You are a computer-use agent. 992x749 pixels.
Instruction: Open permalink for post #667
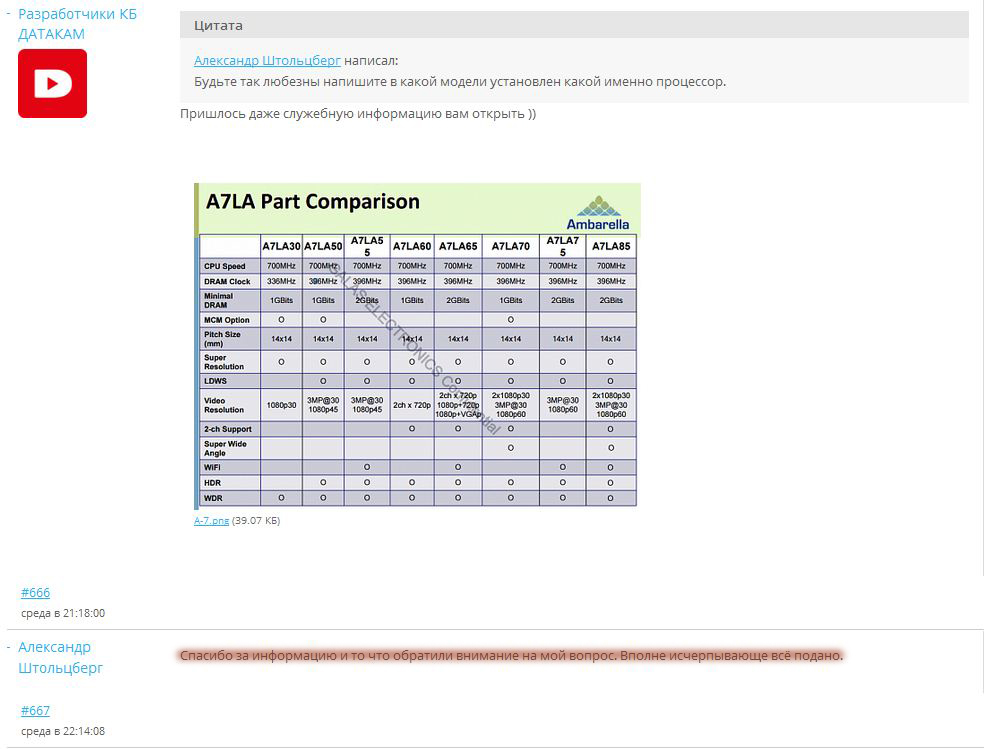(35, 711)
